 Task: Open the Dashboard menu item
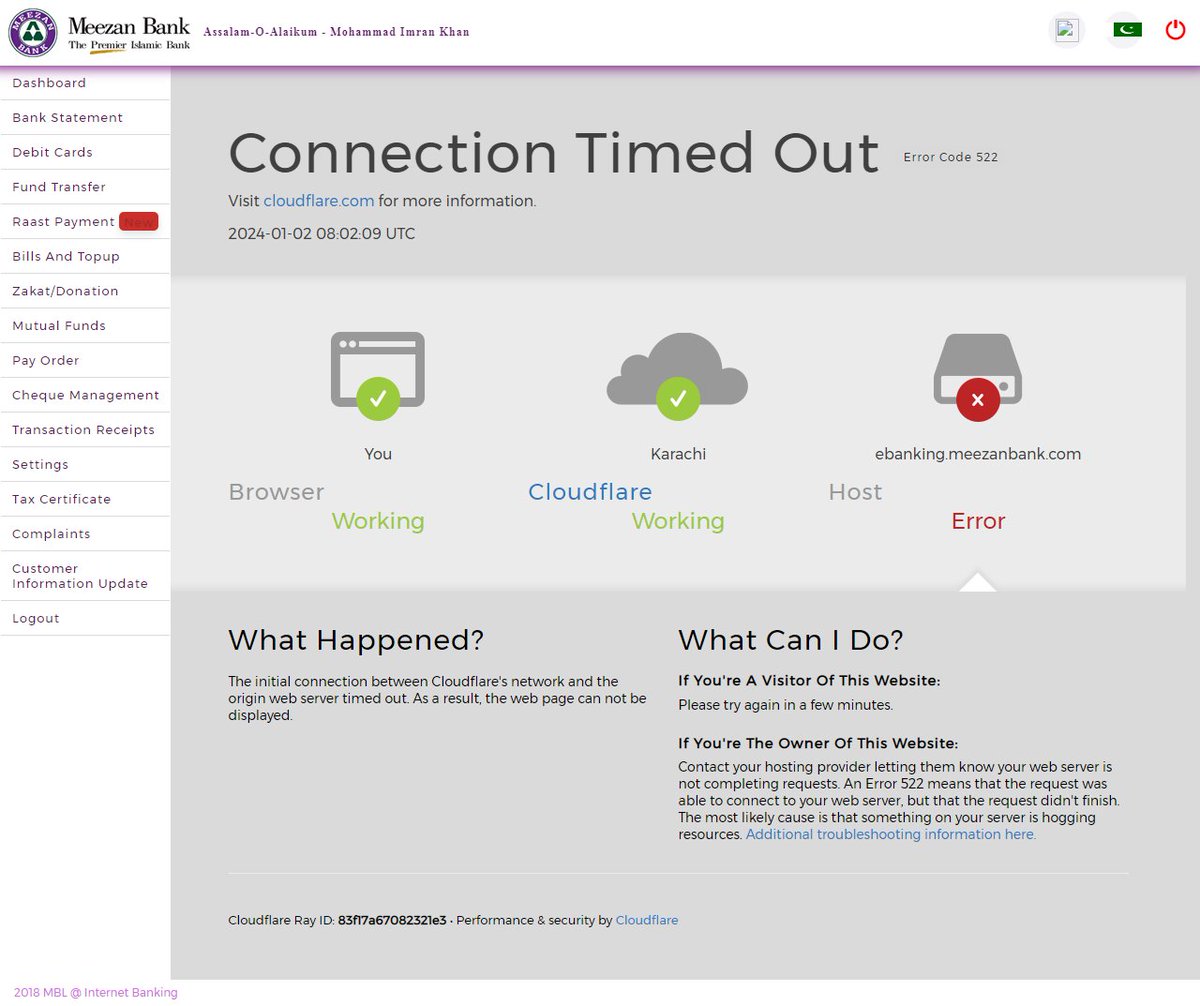[x=85, y=83]
